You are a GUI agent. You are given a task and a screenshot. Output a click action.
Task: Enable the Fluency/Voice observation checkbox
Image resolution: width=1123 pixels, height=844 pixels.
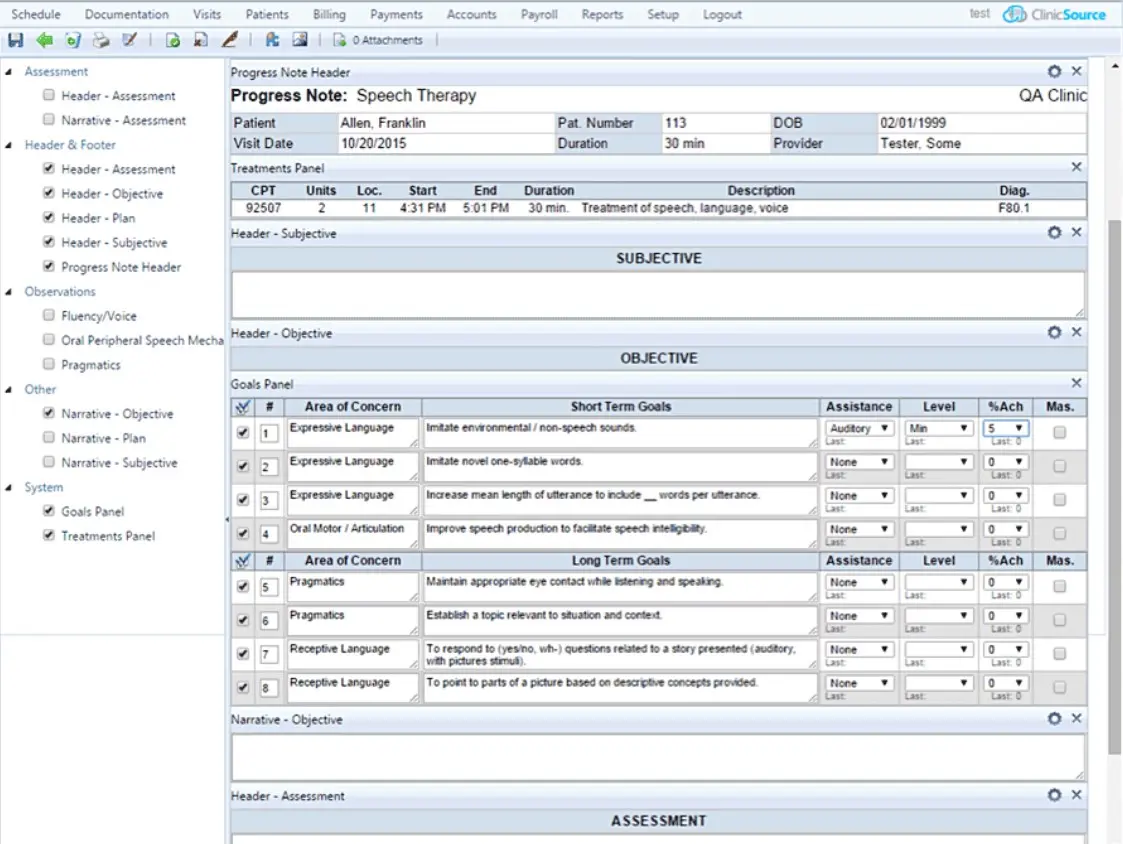point(48,315)
